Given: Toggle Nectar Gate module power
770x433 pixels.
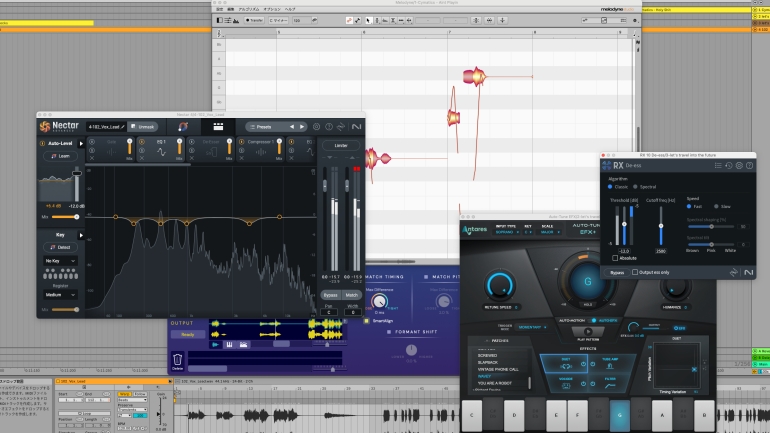Looking at the screenshot, I should click(x=92, y=142).
